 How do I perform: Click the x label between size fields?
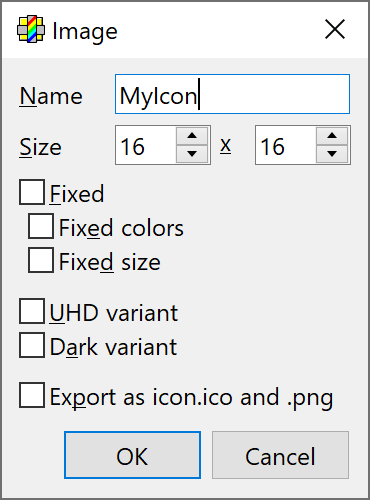(x=226, y=146)
